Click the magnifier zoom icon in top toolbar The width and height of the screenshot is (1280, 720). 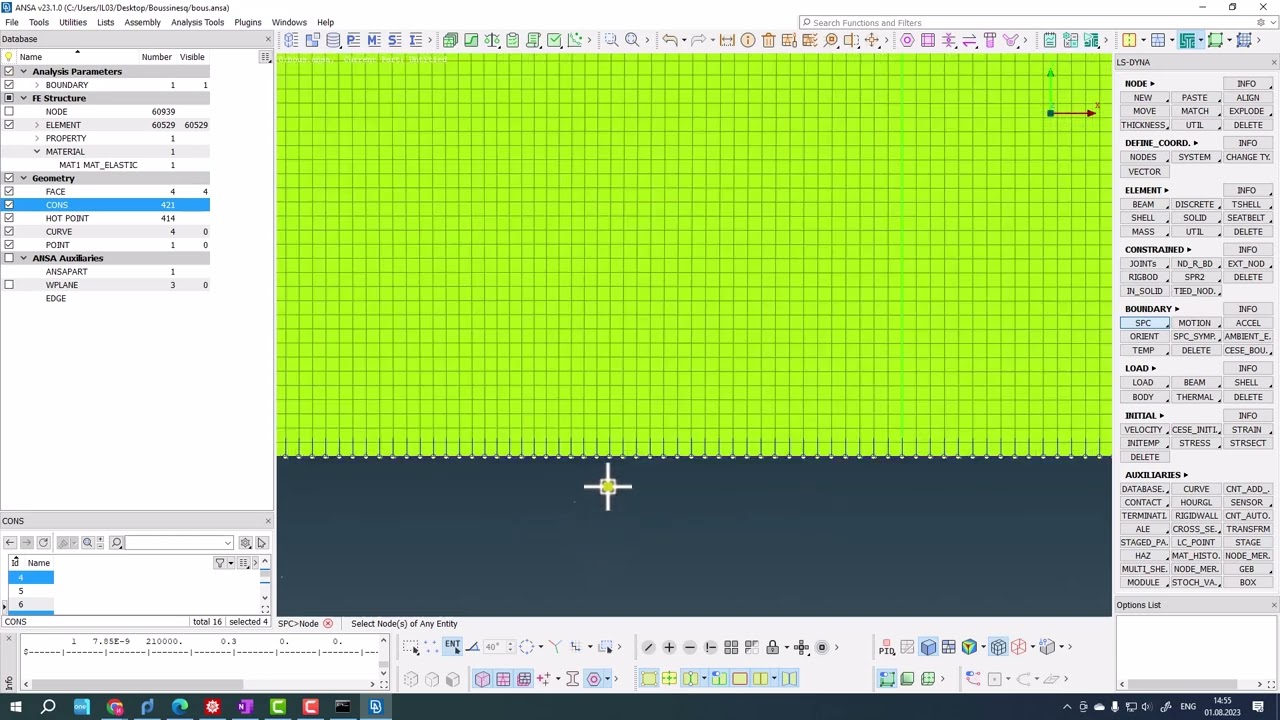632,40
